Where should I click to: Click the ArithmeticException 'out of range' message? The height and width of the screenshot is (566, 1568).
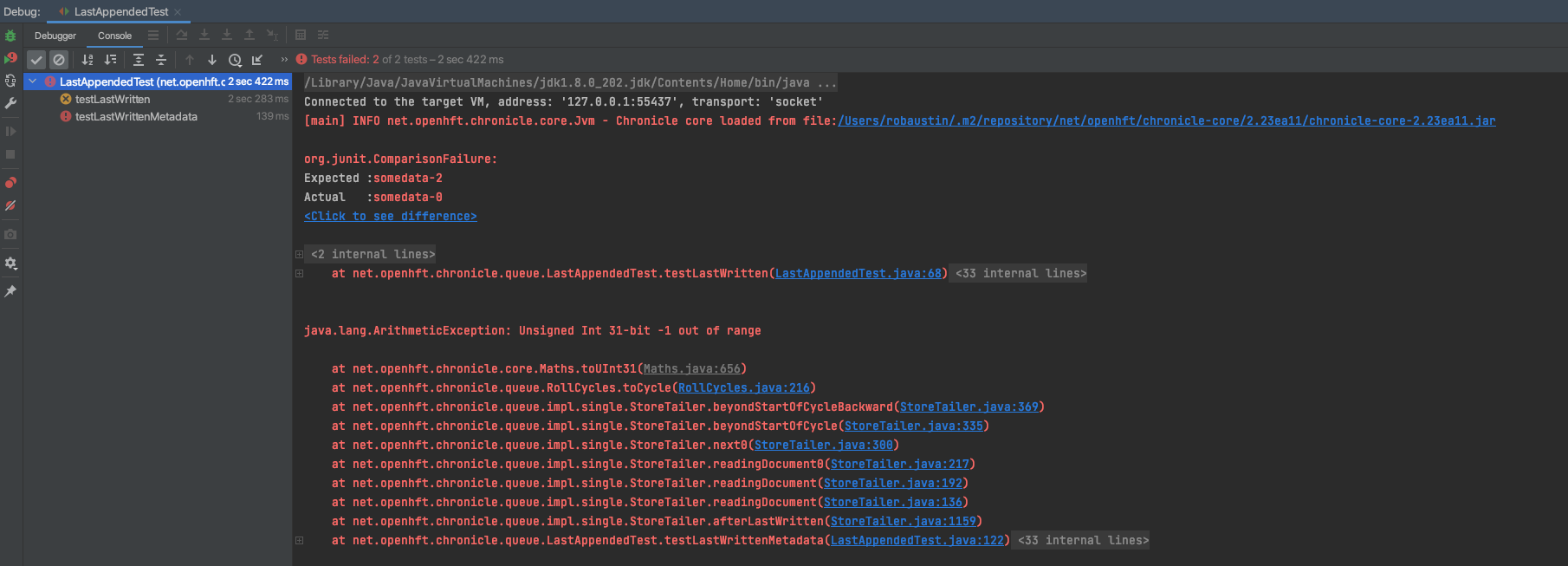(533, 330)
